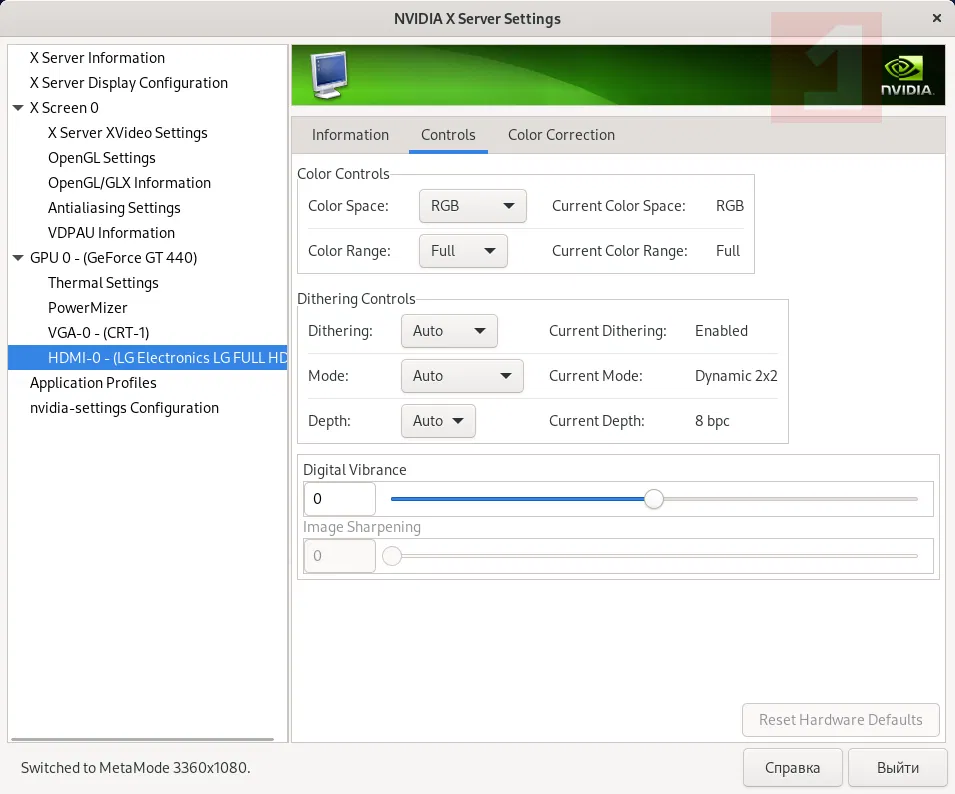Click the 'Current Color Space:' label

tap(618, 206)
